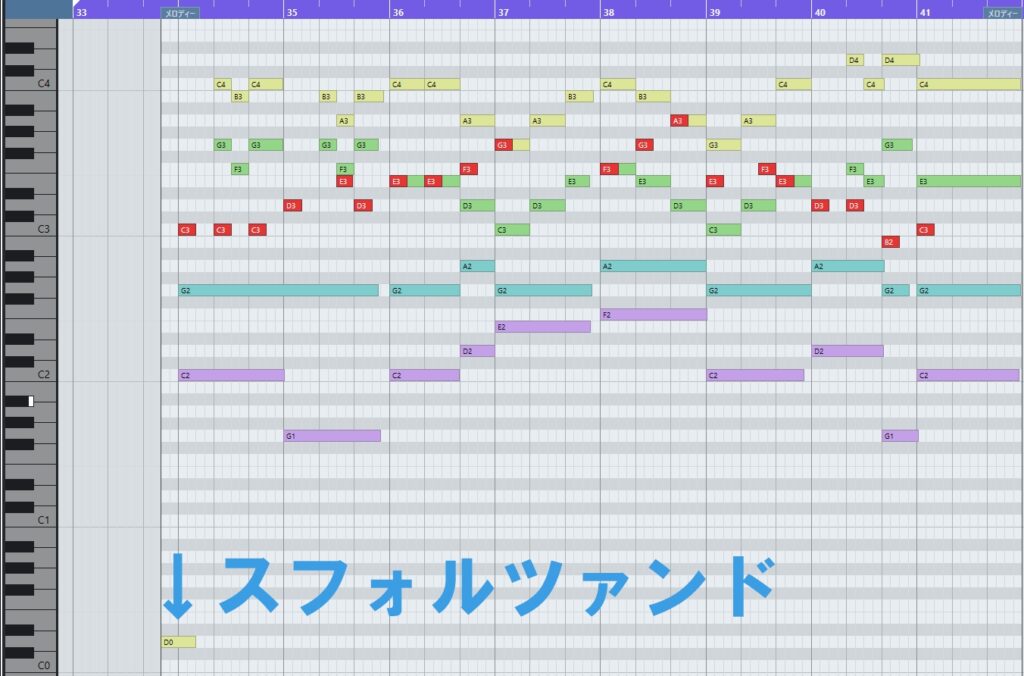
Task: Select the long G1 note in bar 35
Action: click(332, 436)
